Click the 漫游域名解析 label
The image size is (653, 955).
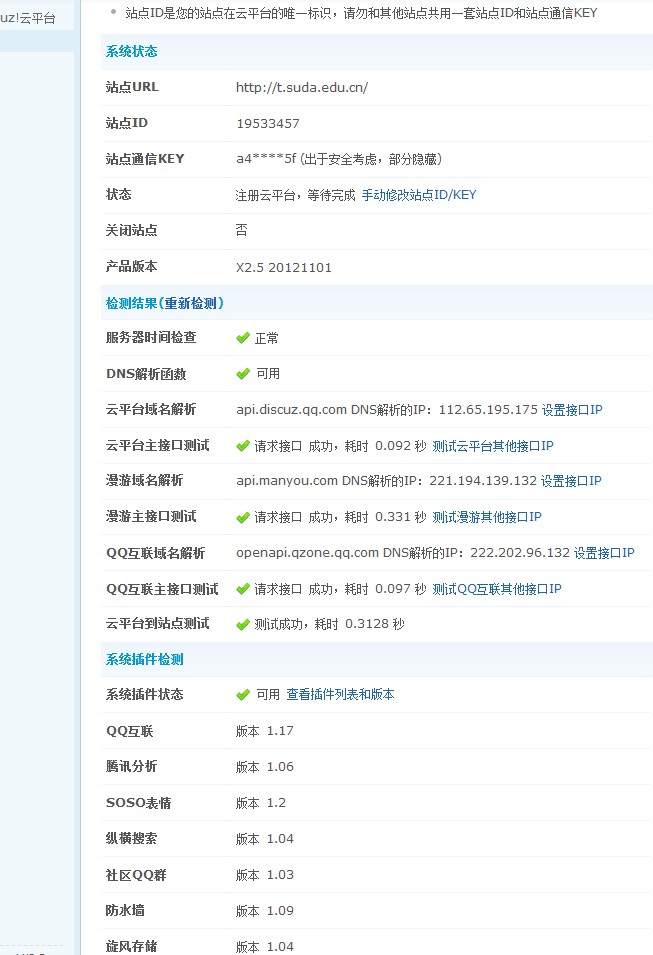click(144, 481)
